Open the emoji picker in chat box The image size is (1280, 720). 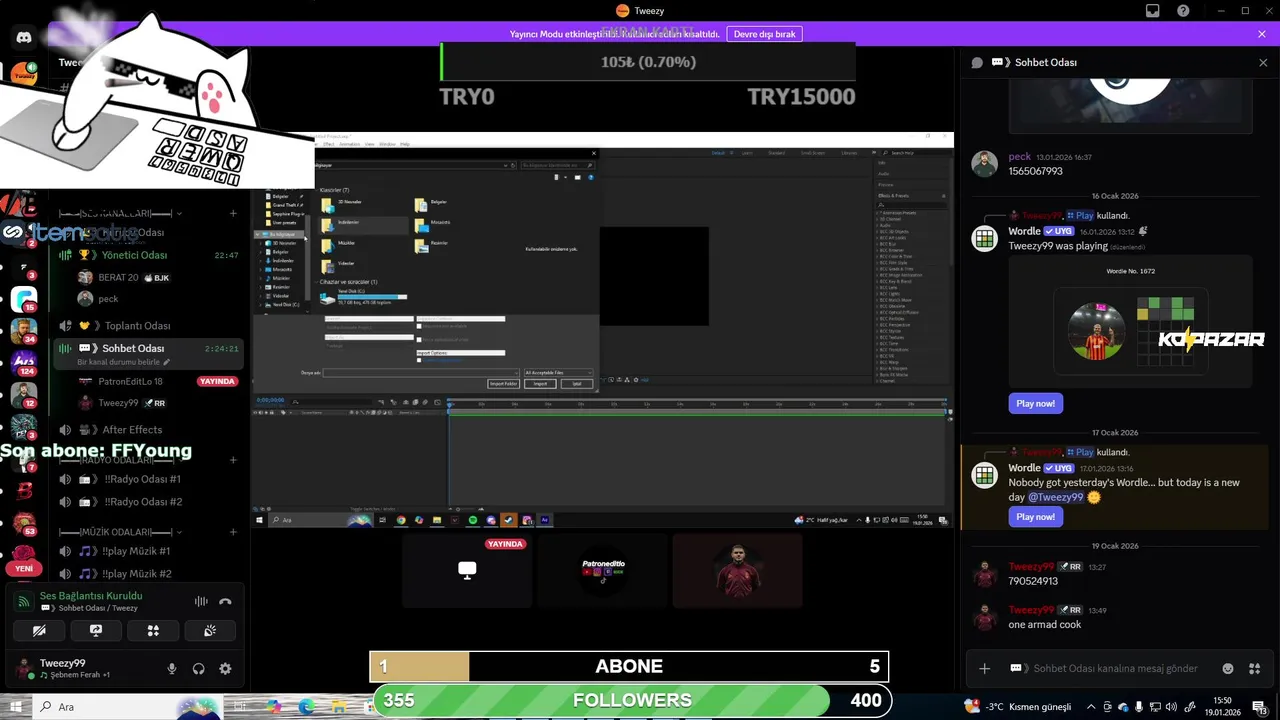click(x=1228, y=668)
